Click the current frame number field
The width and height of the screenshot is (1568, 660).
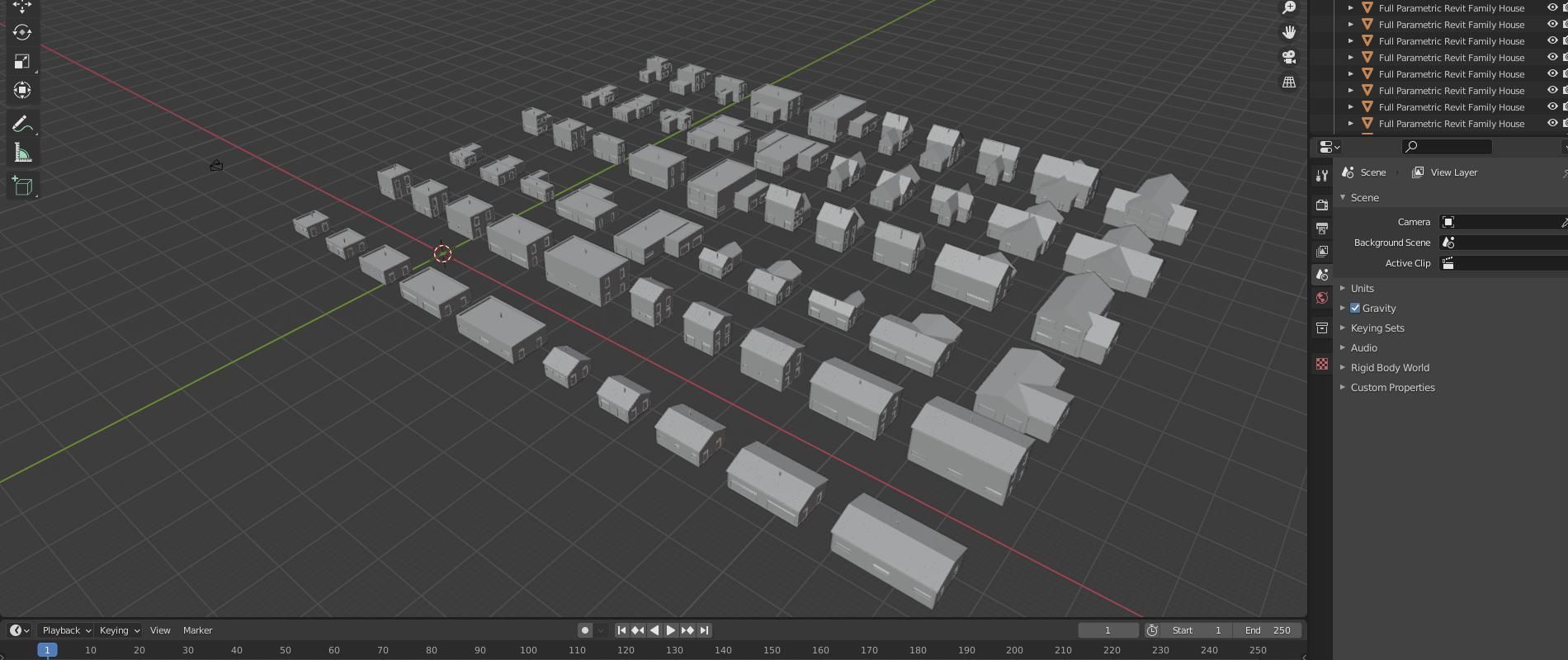click(1108, 630)
